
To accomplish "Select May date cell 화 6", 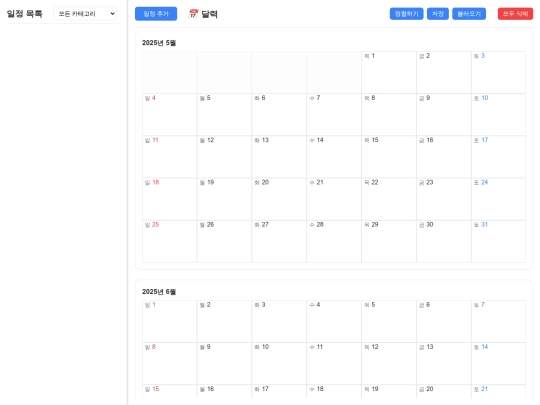I will coord(279,115).
